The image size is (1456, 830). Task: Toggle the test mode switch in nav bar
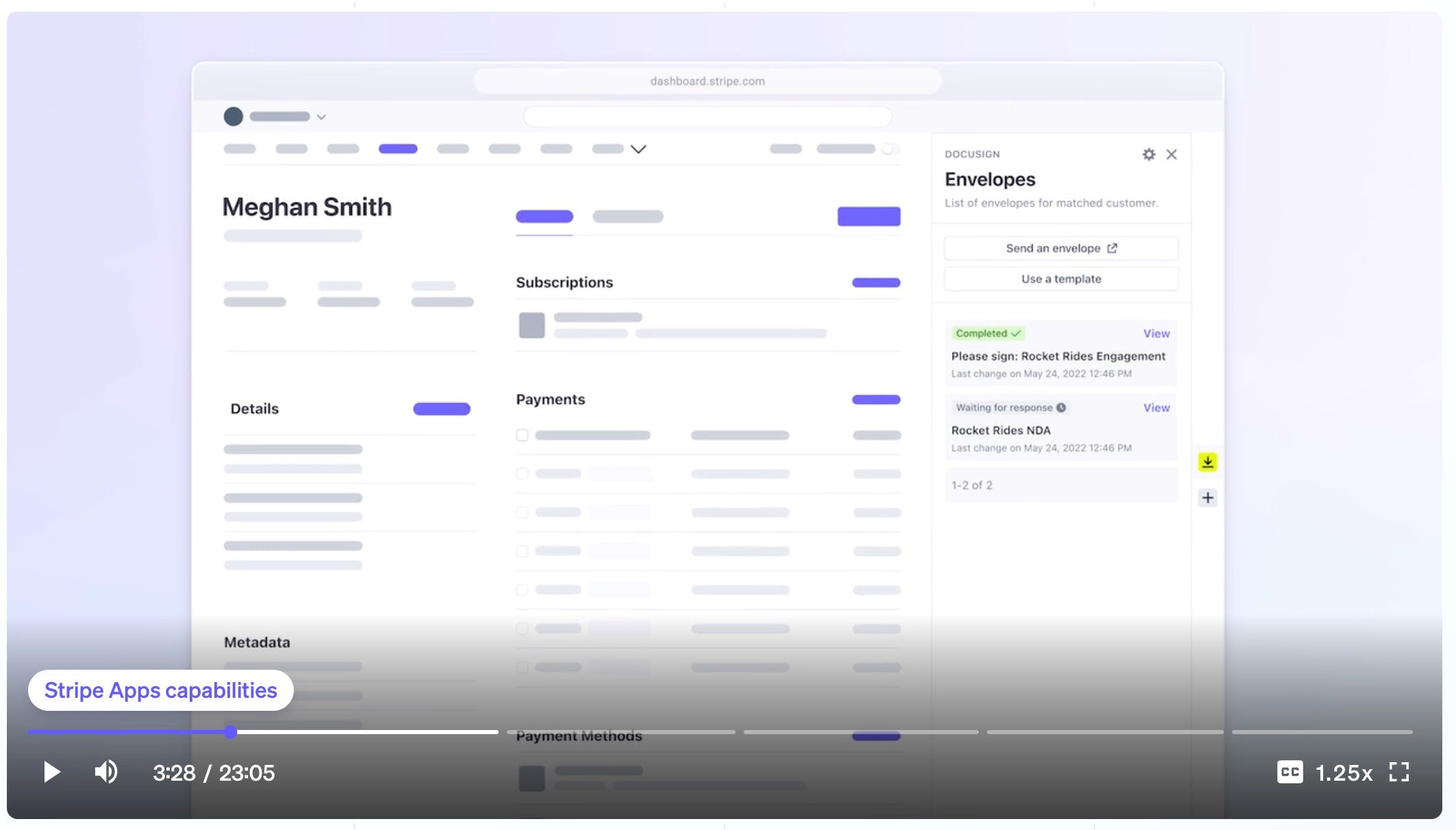pos(891,149)
